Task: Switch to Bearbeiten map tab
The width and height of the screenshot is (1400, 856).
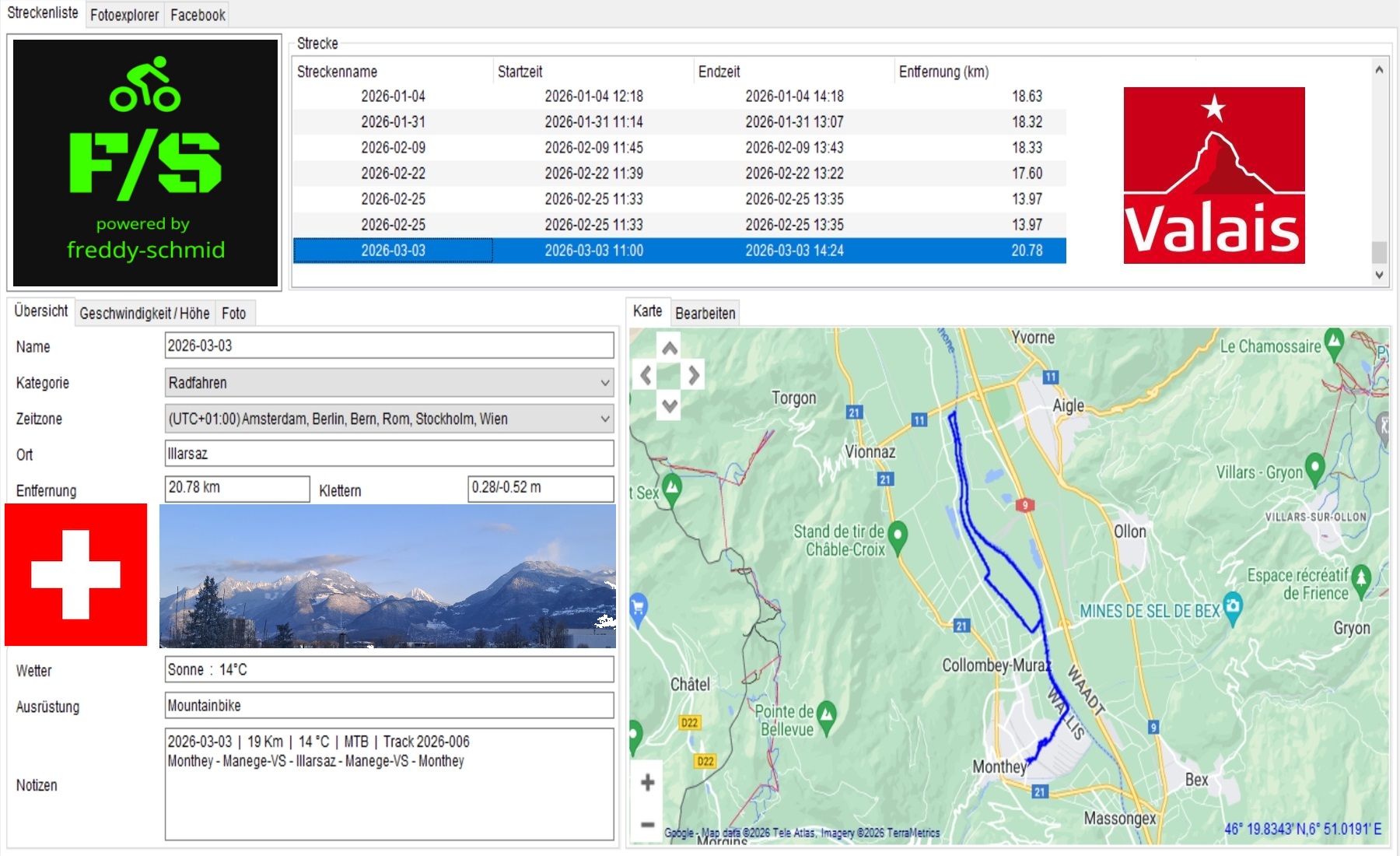Action: pyautogui.click(x=705, y=314)
